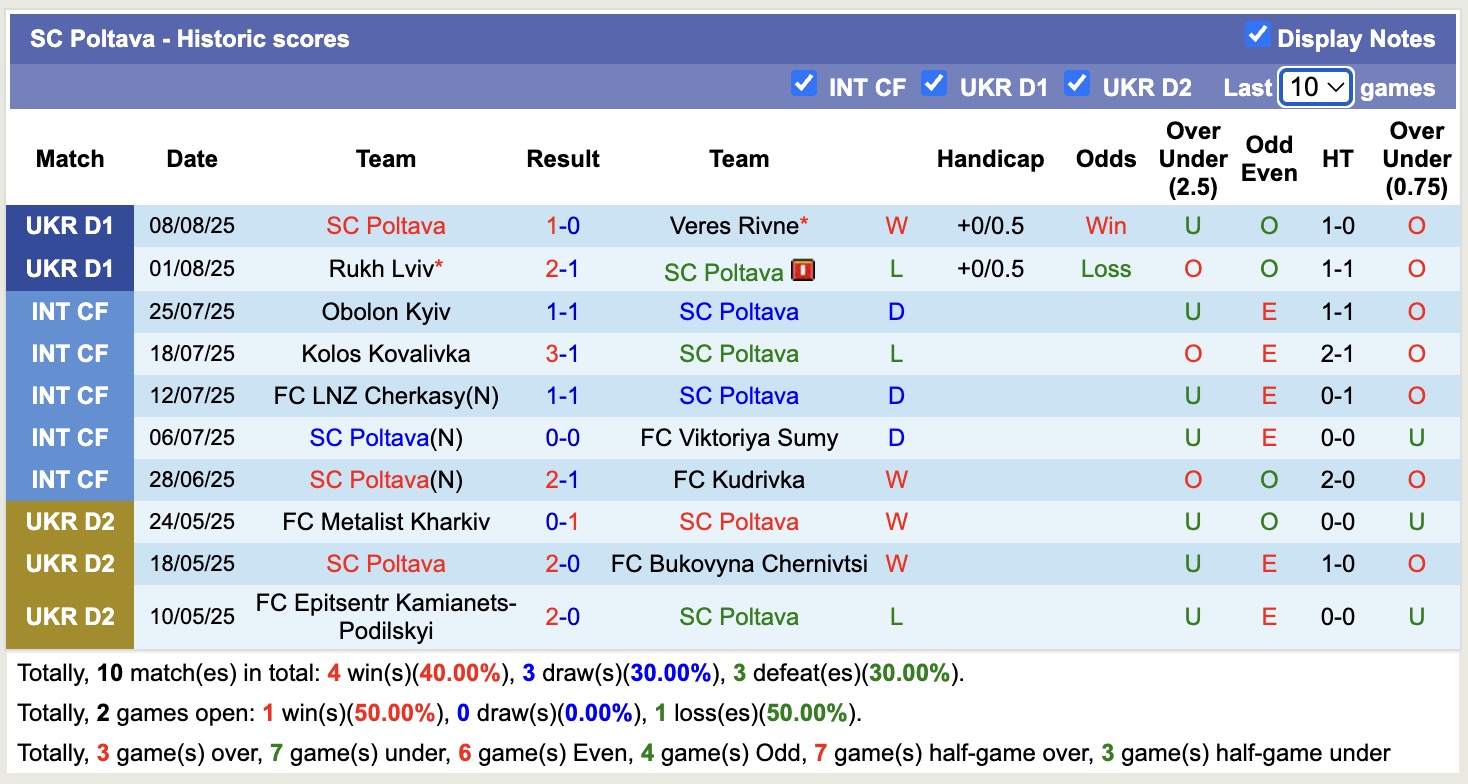Click FC Viktoriya Sumy team name
Image resolution: width=1468 pixels, height=784 pixels.
737,437
